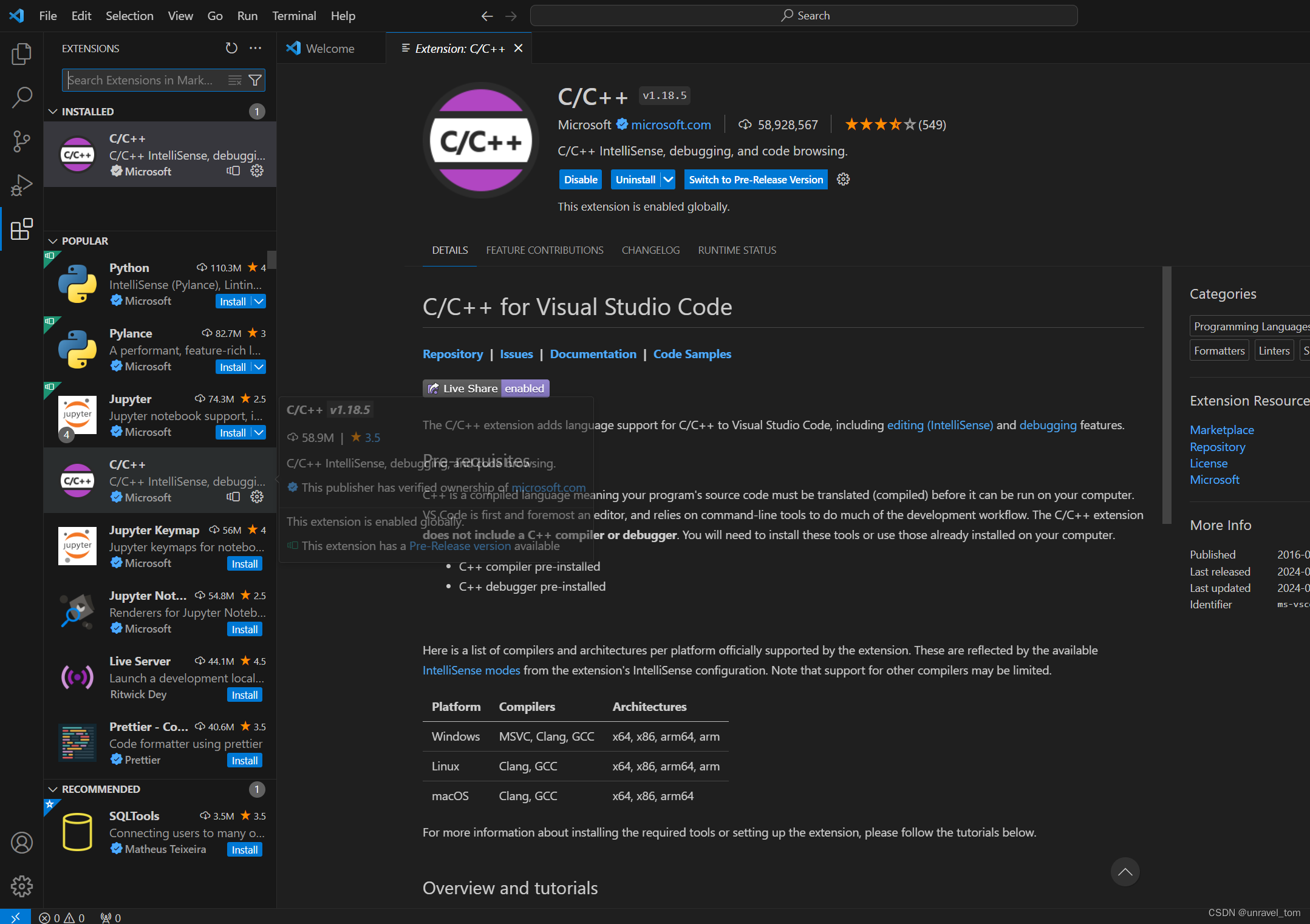Screen dimensions: 1310x924
Task: Open the Accounts icon in activity bar
Action: point(21,843)
